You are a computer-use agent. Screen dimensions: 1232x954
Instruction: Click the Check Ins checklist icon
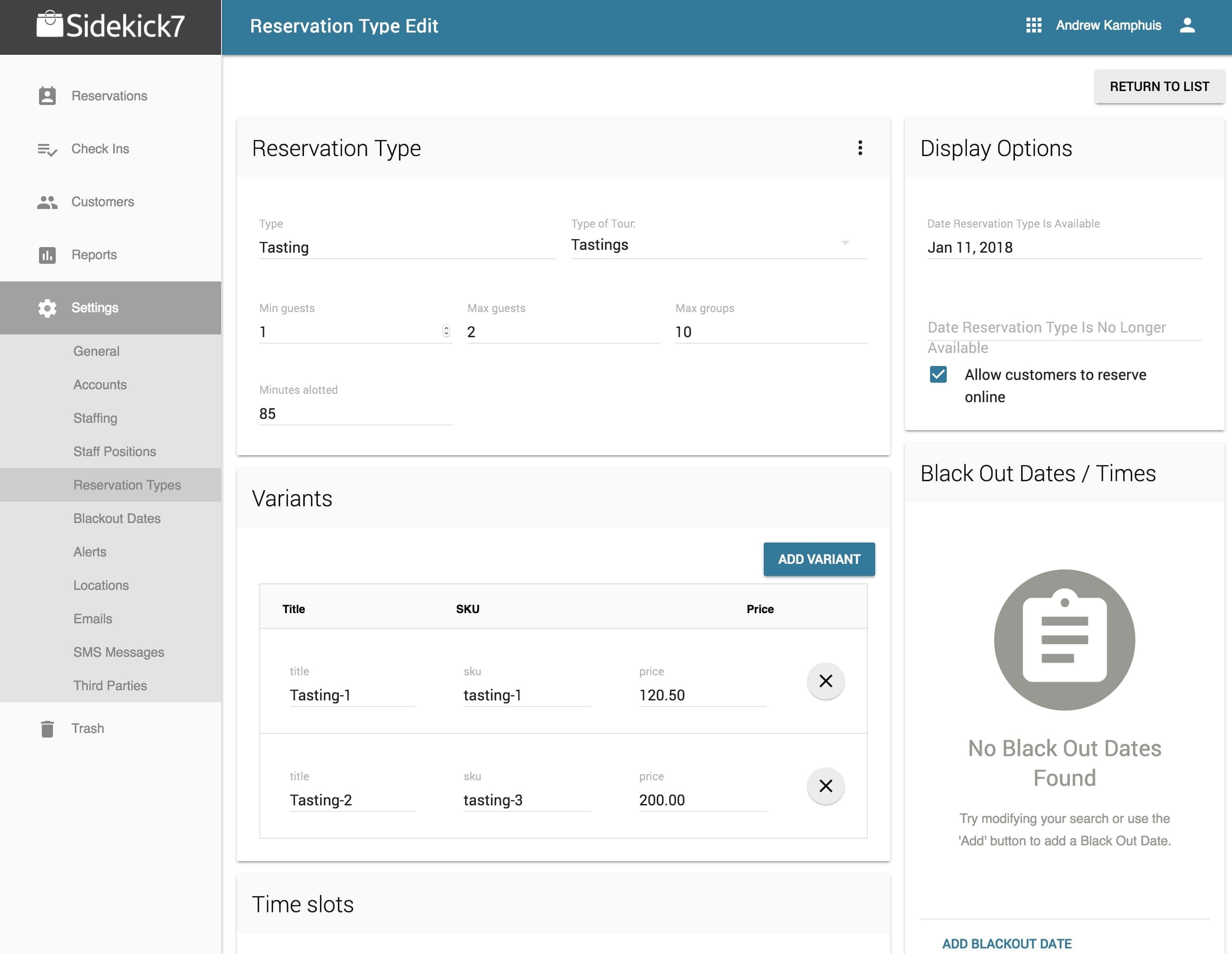click(47, 150)
